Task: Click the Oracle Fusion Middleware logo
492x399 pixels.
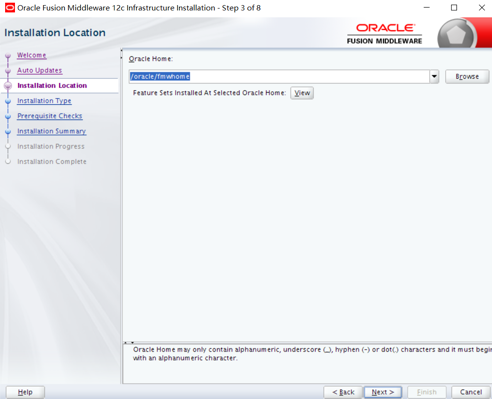Action: pyautogui.click(x=384, y=34)
